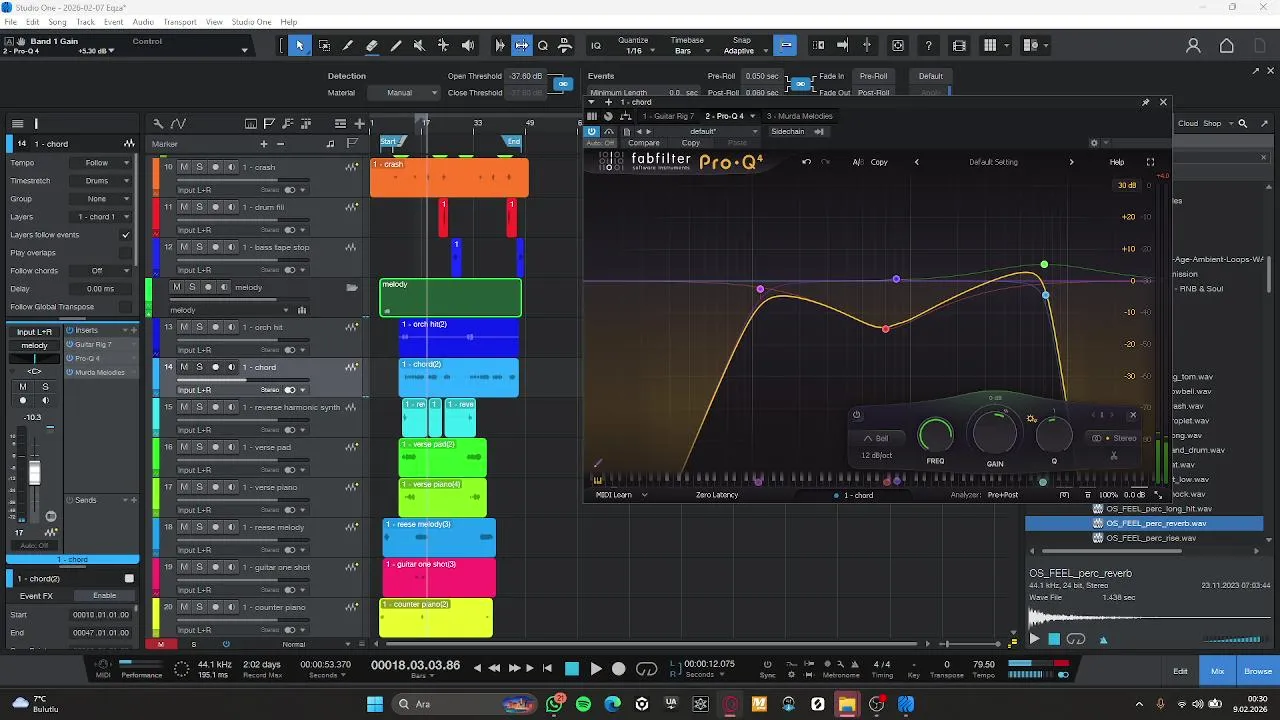The image size is (1280, 720).
Task: Switch to Browse view
Action: click(1258, 671)
